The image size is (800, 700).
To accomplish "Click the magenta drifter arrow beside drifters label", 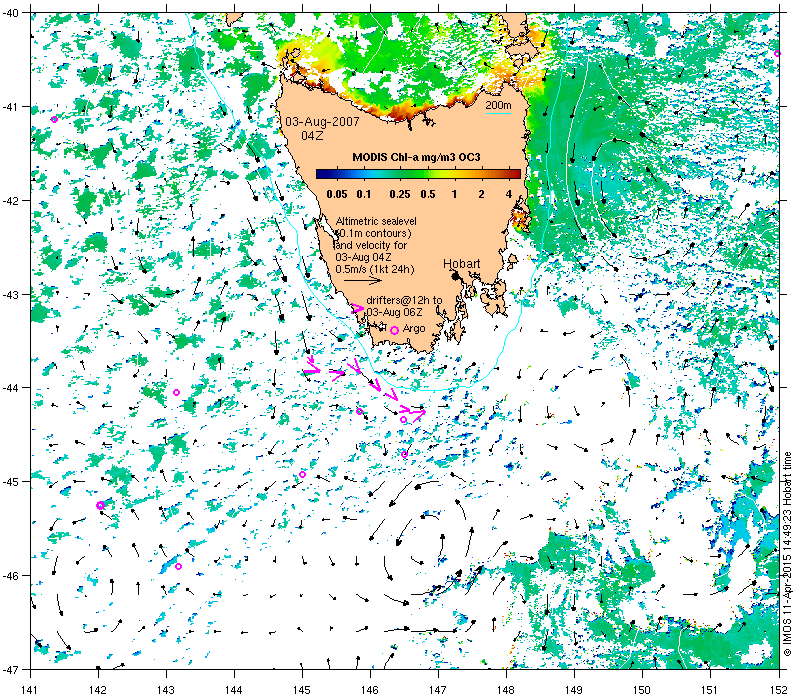I will 358,308.
